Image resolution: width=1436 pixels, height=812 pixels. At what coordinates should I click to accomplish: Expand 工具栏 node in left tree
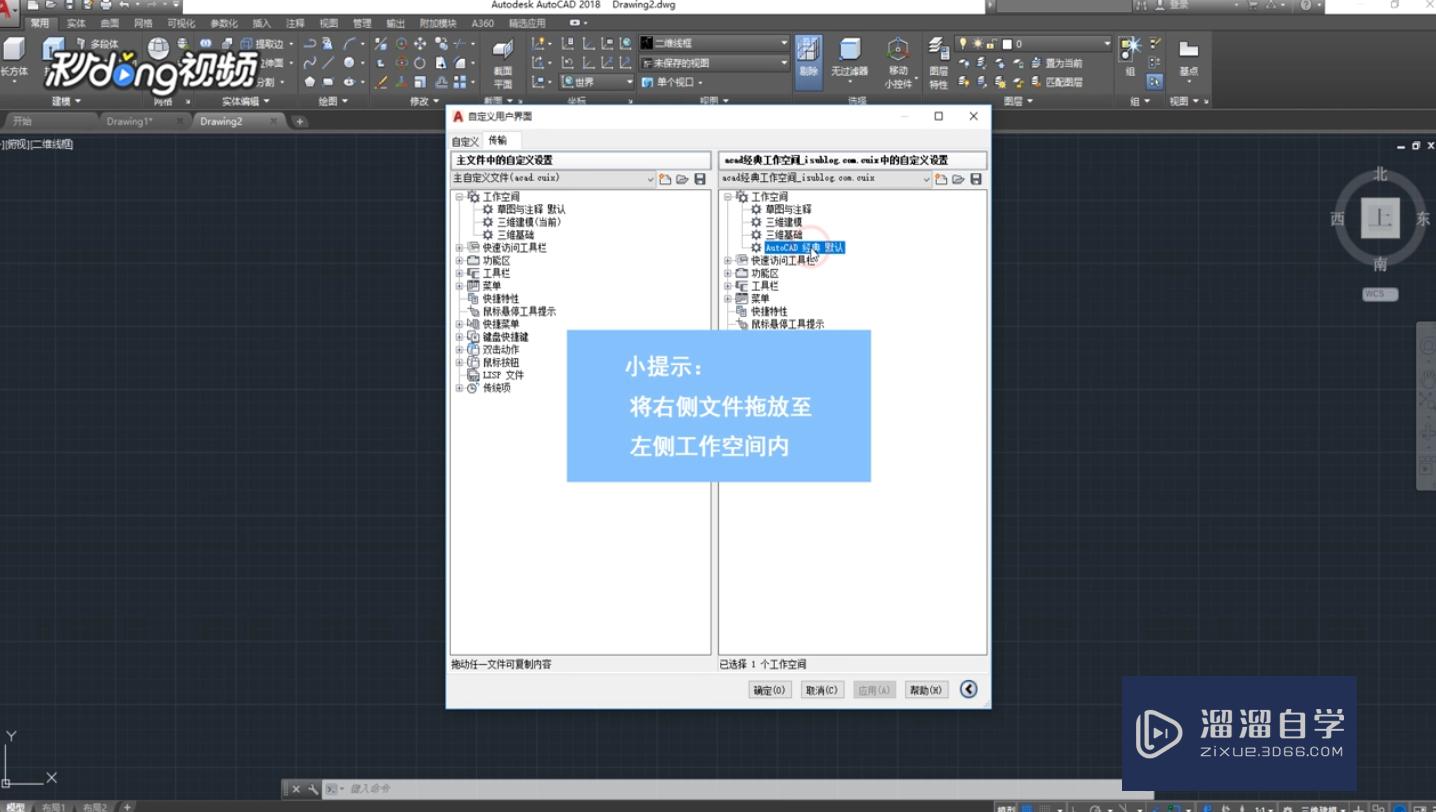[x=460, y=273]
